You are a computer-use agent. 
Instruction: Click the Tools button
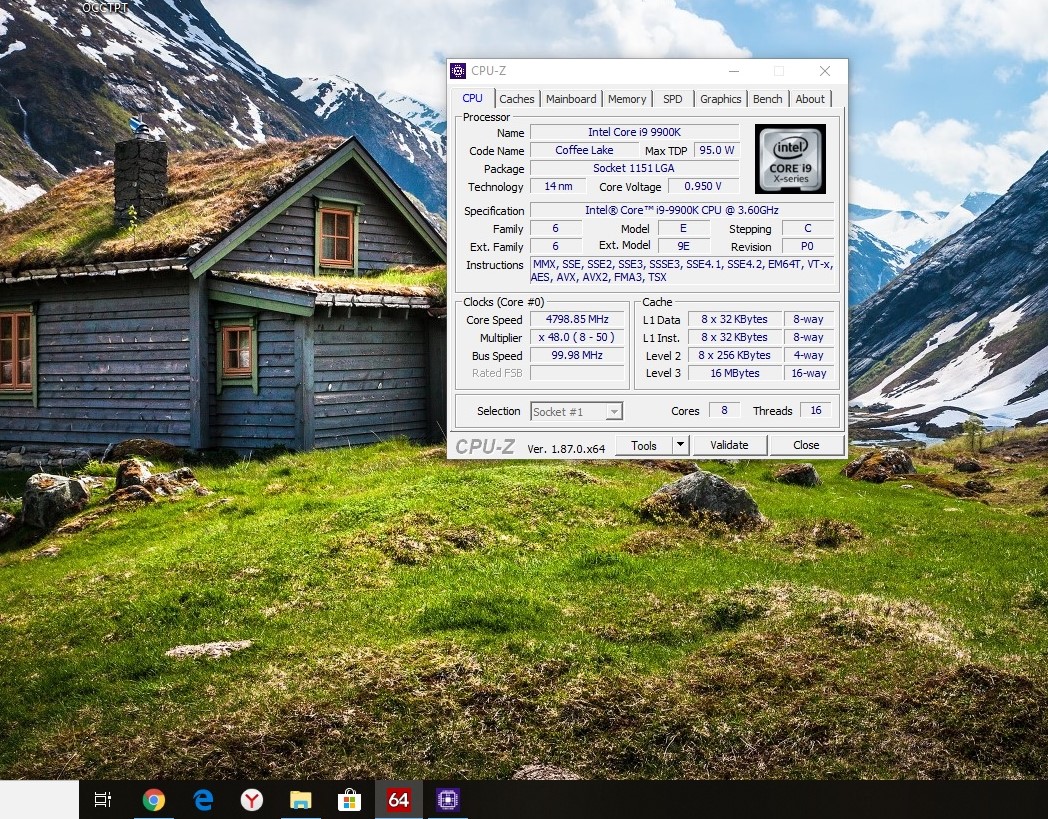coord(643,445)
